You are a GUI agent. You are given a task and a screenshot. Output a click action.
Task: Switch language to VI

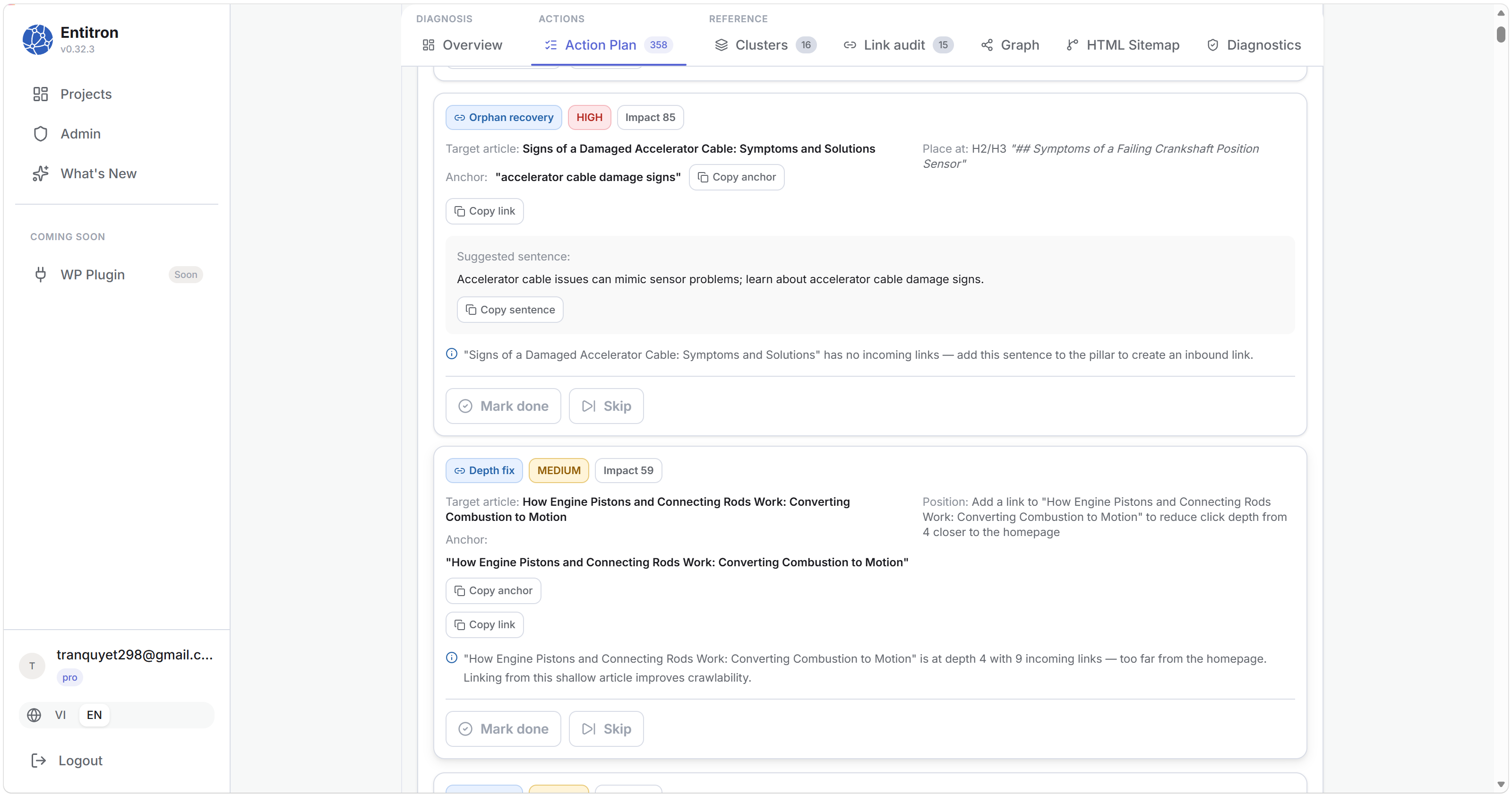pyautogui.click(x=60, y=716)
